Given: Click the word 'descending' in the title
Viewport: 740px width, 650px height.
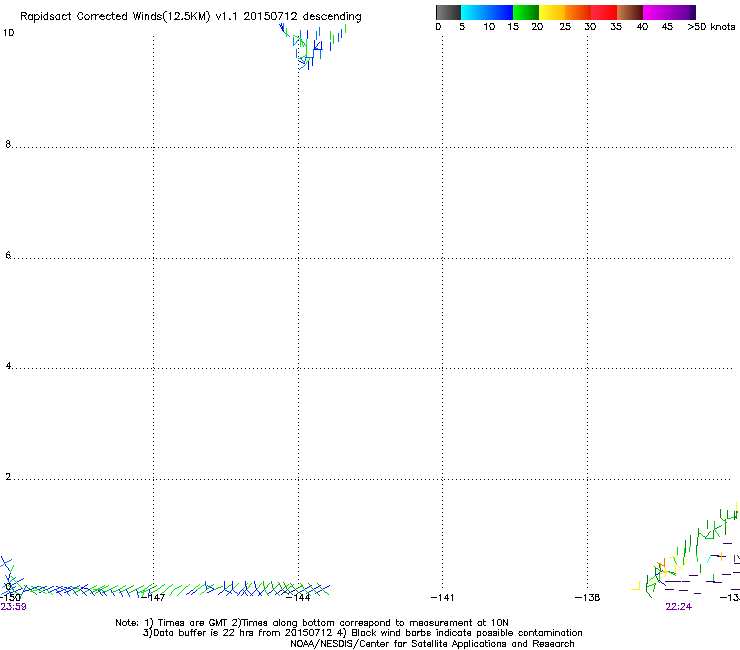Looking at the screenshot, I should click(332, 17).
